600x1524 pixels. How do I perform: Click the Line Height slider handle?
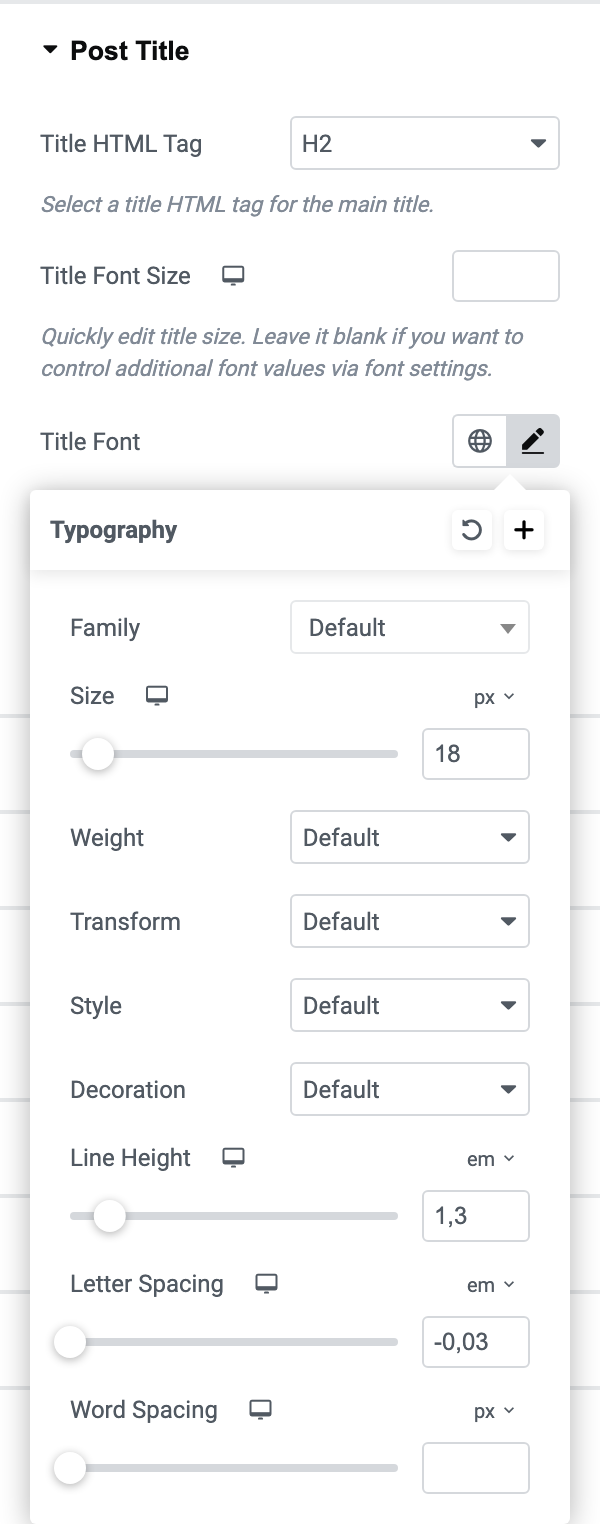tap(109, 1216)
